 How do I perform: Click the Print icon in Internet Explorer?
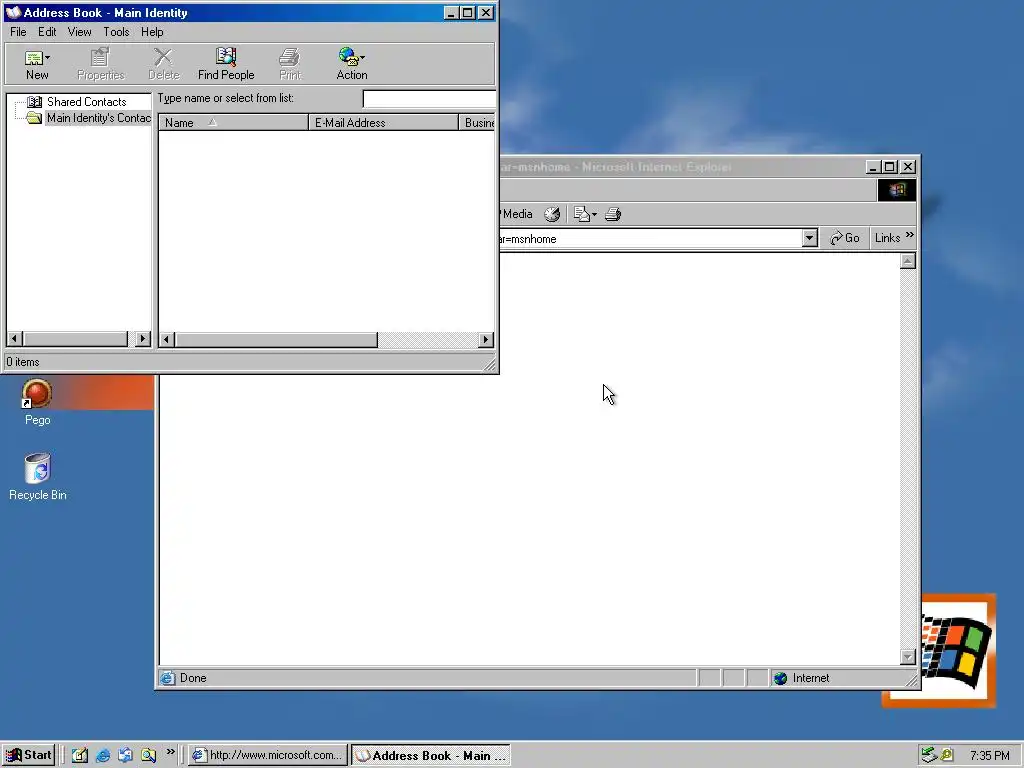[x=613, y=214]
